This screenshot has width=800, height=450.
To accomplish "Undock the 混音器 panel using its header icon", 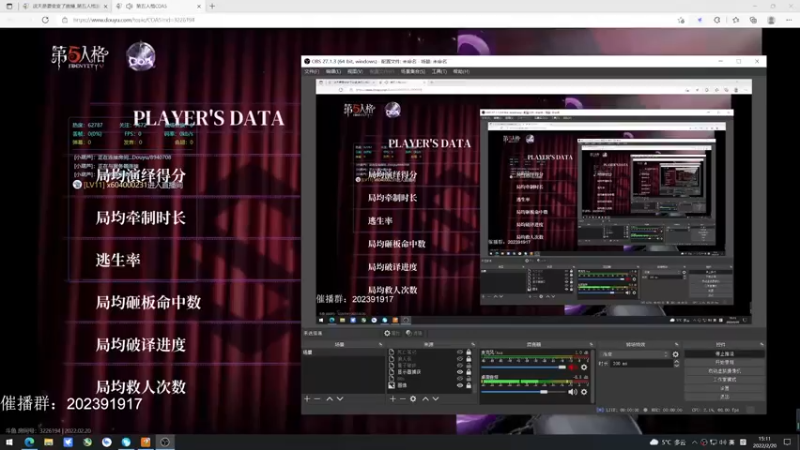I will pos(591,344).
